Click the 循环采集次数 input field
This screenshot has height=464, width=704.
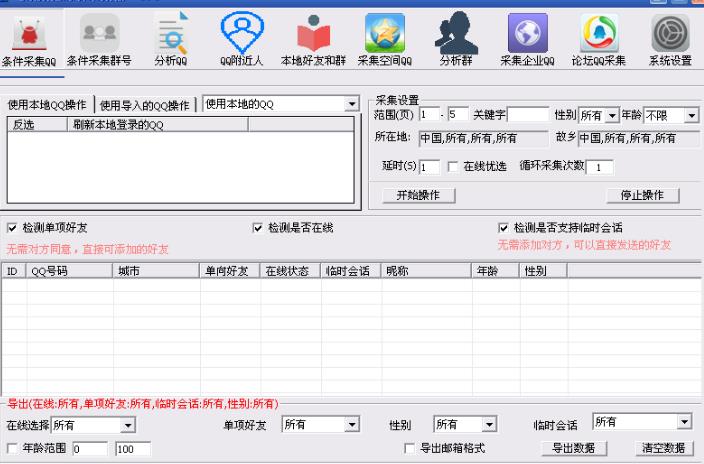pos(599,167)
